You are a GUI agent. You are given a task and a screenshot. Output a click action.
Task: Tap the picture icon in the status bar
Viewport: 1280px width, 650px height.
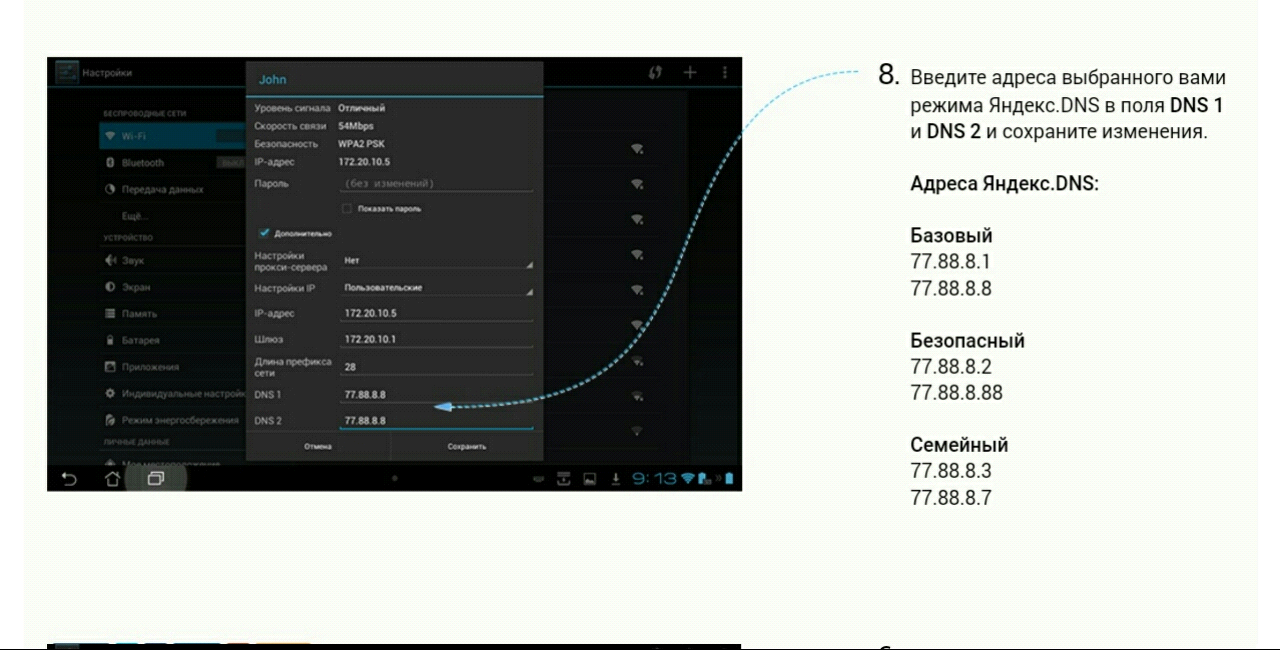[590, 479]
